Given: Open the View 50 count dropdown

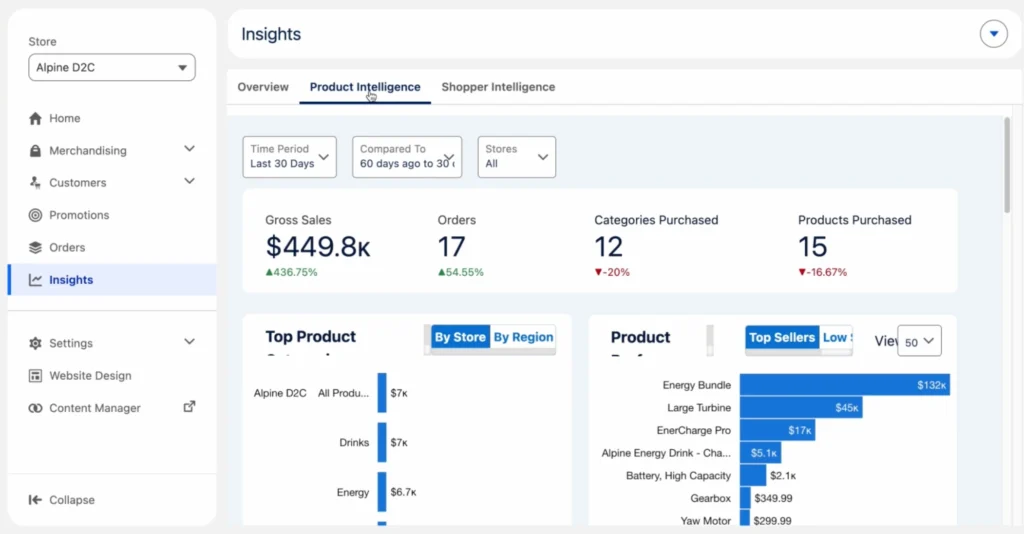Looking at the screenshot, I should point(919,341).
